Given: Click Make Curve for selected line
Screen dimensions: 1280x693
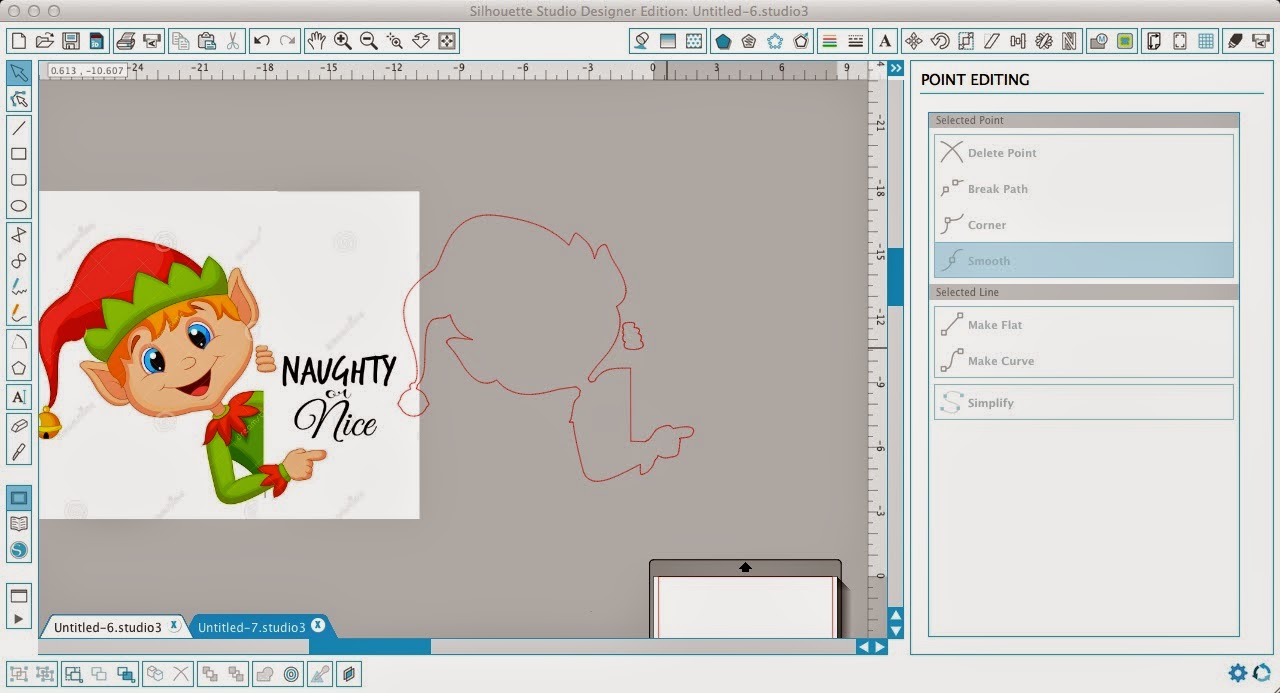Looking at the screenshot, I should [x=1083, y=361].
